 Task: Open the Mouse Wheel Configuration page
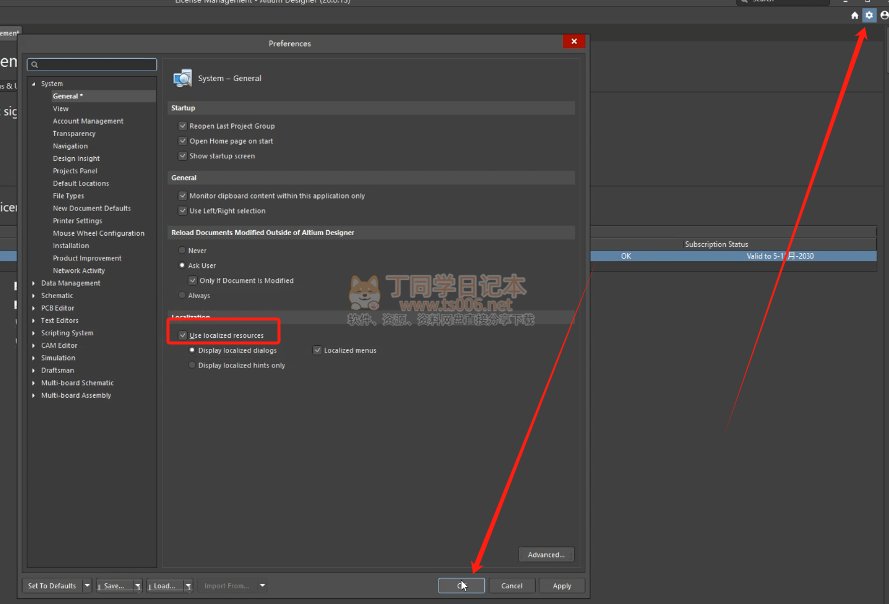98,233
